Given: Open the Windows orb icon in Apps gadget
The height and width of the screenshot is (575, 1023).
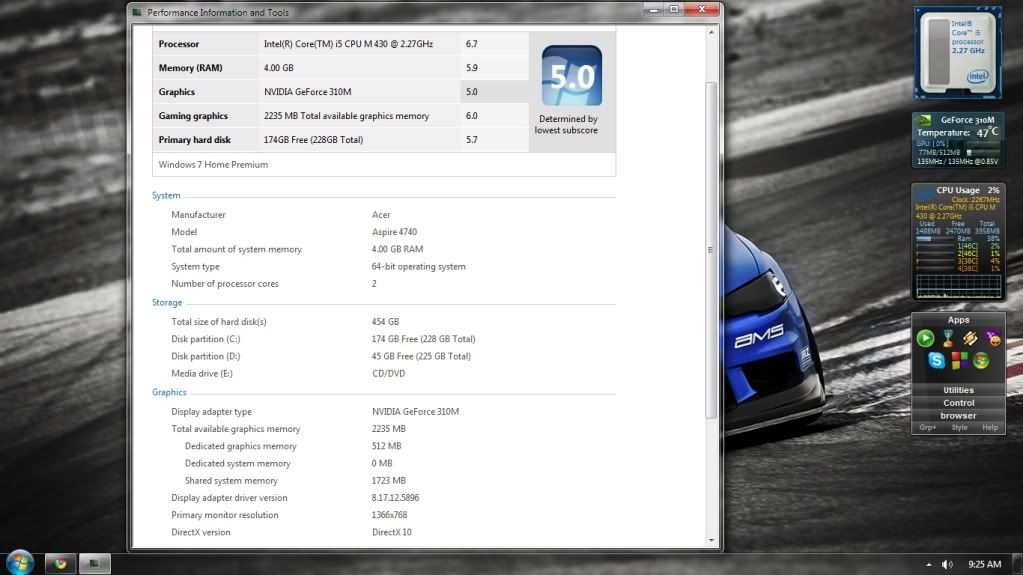Looking at the screenshot, I should tap(981, 361).
